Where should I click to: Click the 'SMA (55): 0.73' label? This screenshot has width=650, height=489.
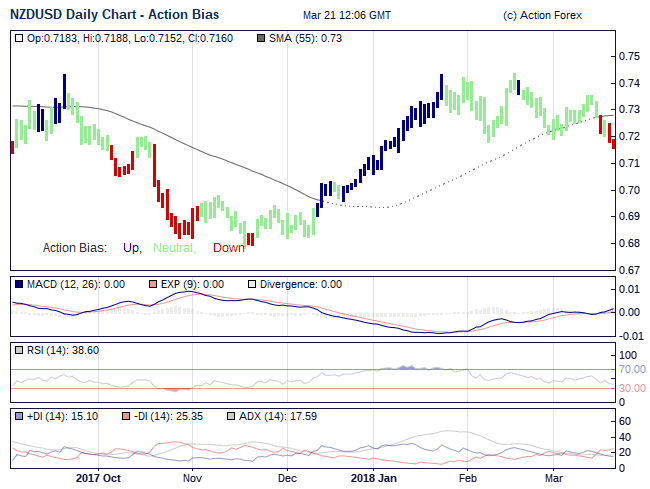tap(305, 39)
